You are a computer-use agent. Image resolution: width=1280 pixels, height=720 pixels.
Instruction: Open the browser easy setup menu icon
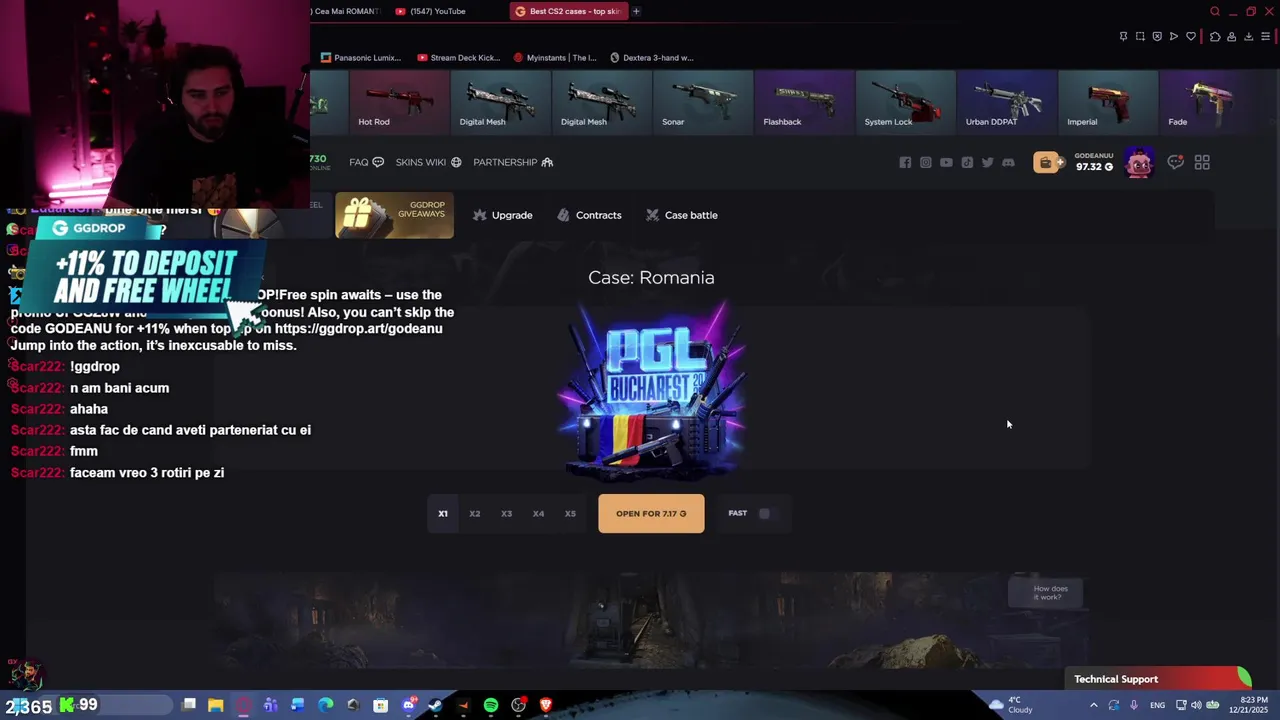pos(1265,36)
